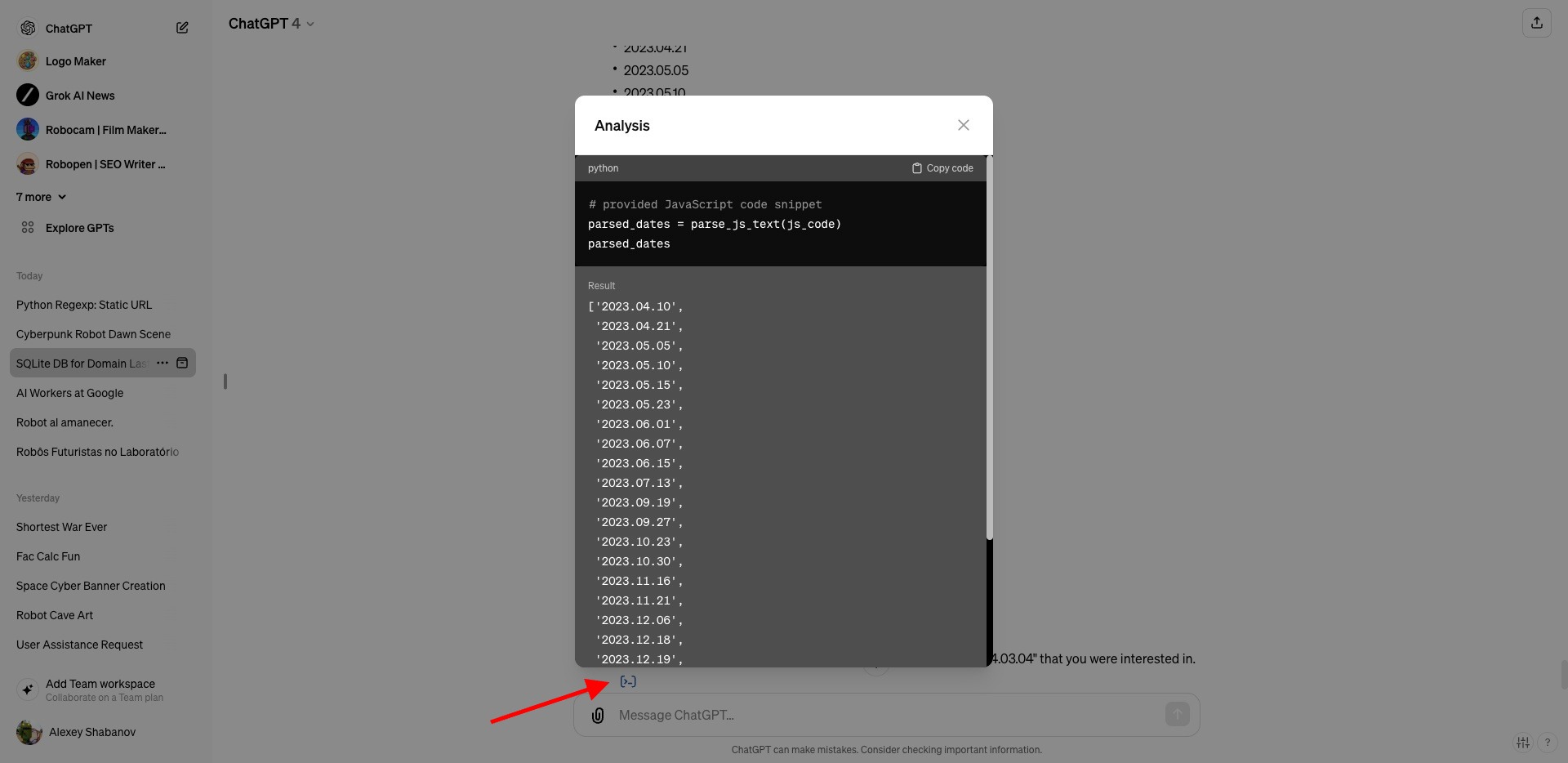Click the Today section heading

pyautogui.click(x=29, y=276)
